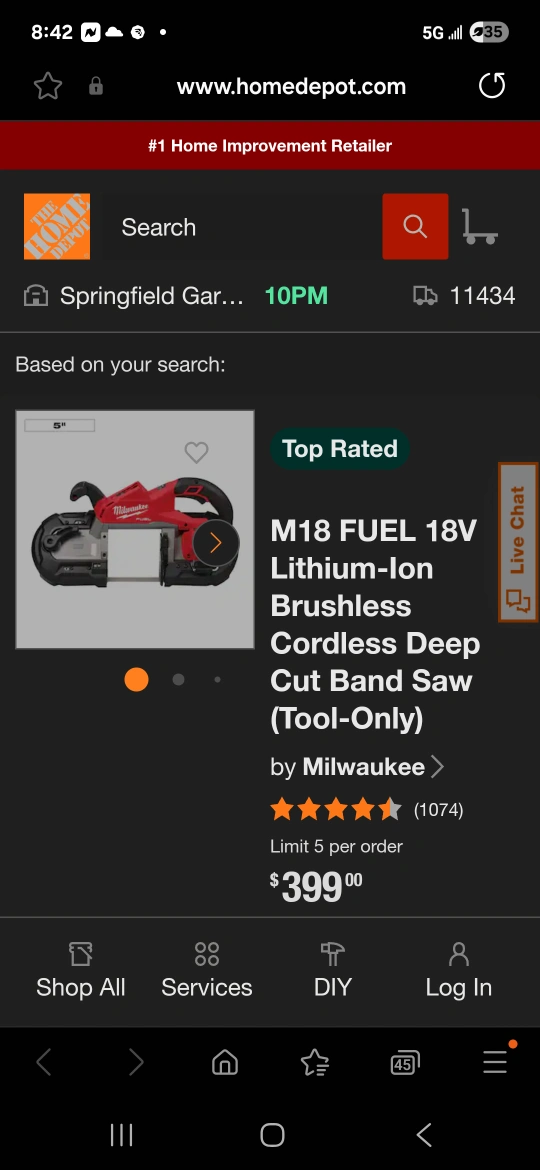This screenshot has width=540, height=1170.
Task: Open the shopping cart icon
Action: tap(480, 227)
